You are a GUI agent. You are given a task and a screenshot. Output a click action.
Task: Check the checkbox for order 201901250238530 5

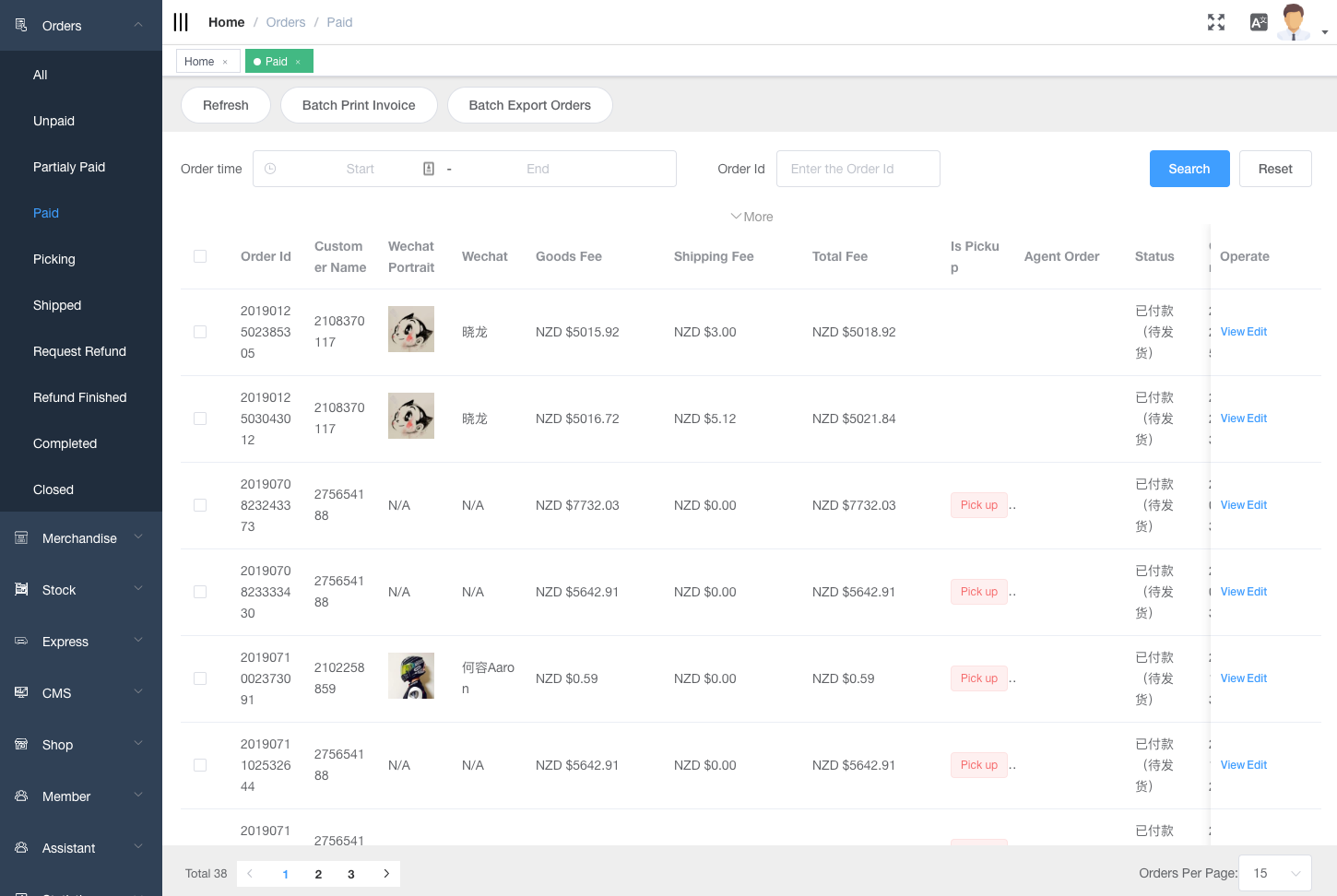point(200,332)
